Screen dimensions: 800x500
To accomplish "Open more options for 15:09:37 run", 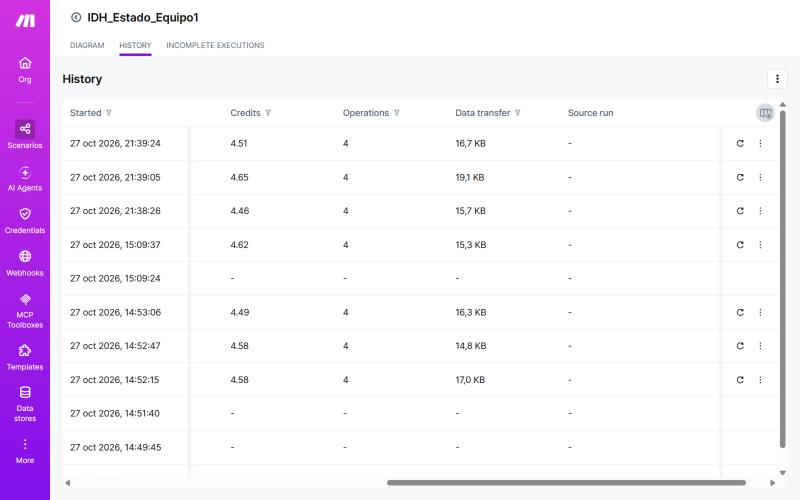I will pyautogui.click(x=760, y=245).
